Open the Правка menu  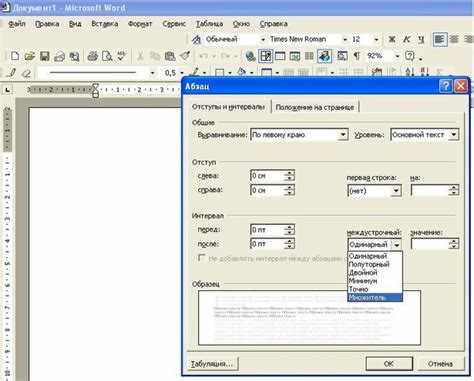click(x=47, y=24)
